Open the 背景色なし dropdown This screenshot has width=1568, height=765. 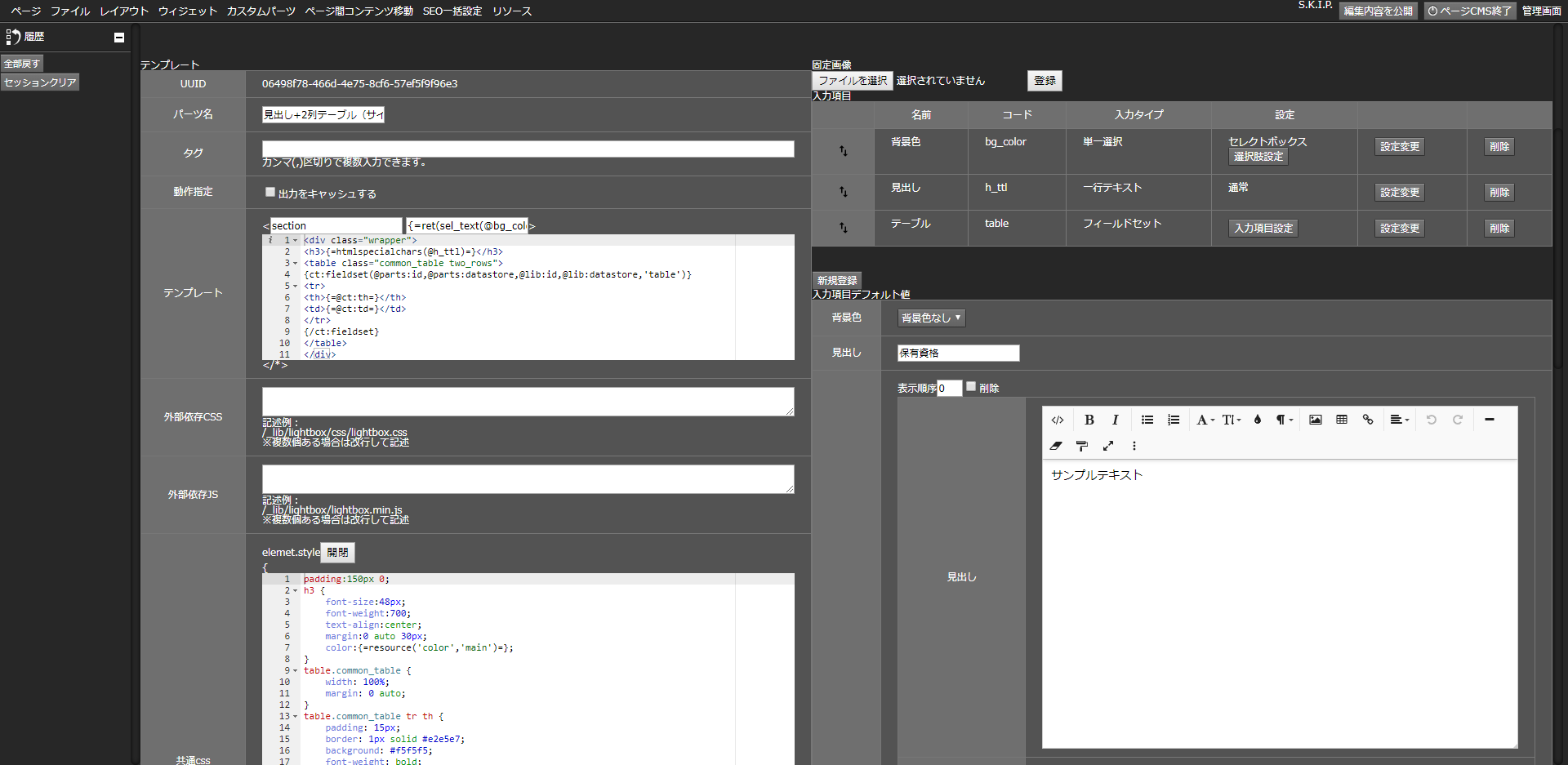[x=931, y=318]
